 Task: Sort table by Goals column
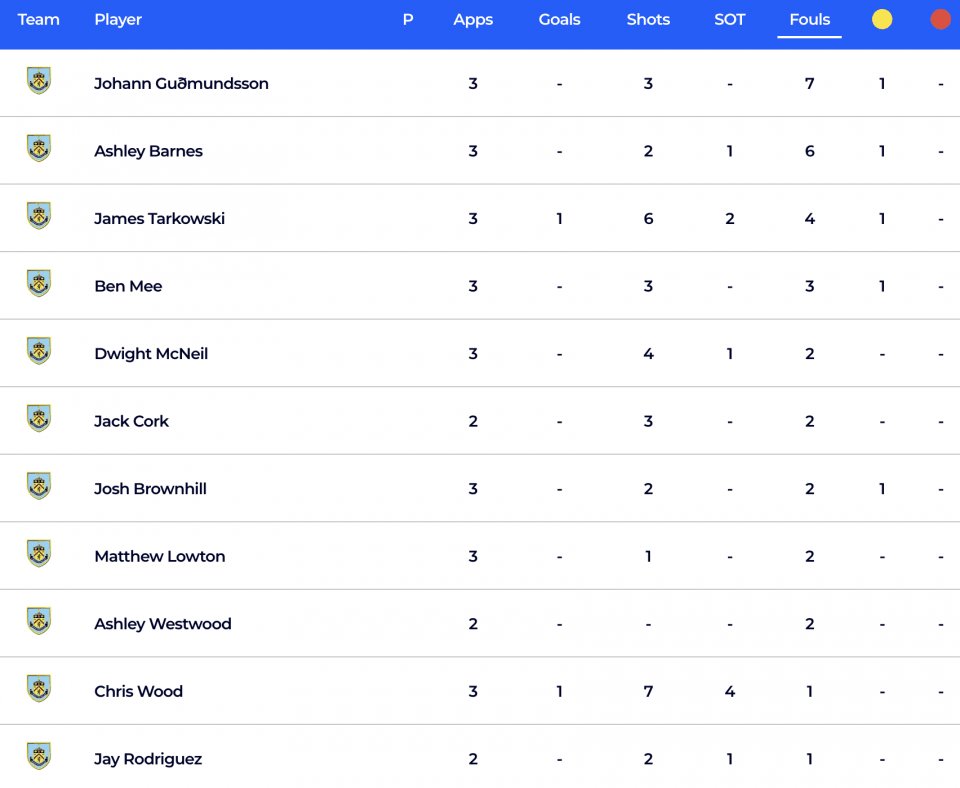559,20
